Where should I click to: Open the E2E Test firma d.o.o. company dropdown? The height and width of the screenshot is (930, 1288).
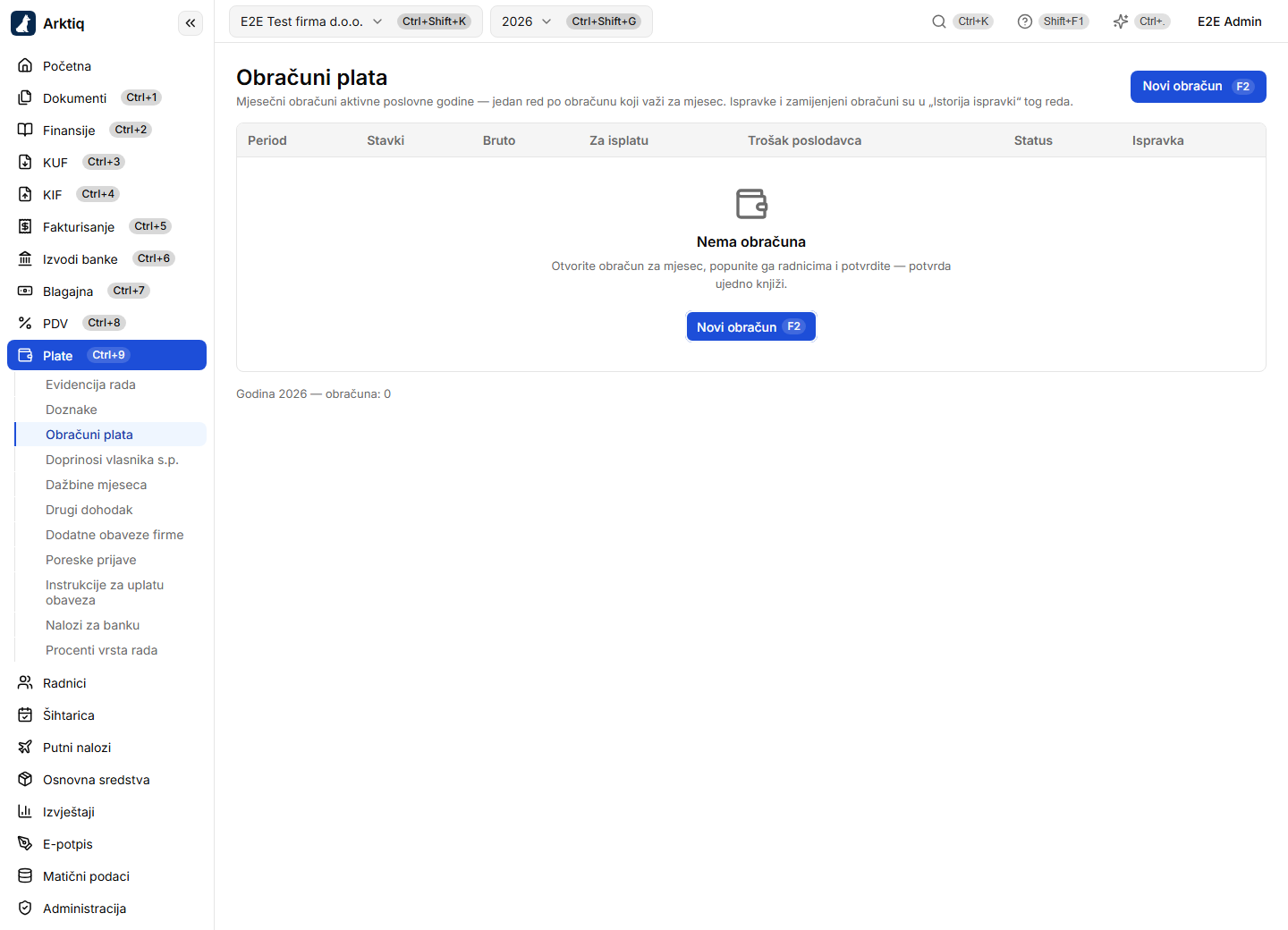tap(356, 21)
